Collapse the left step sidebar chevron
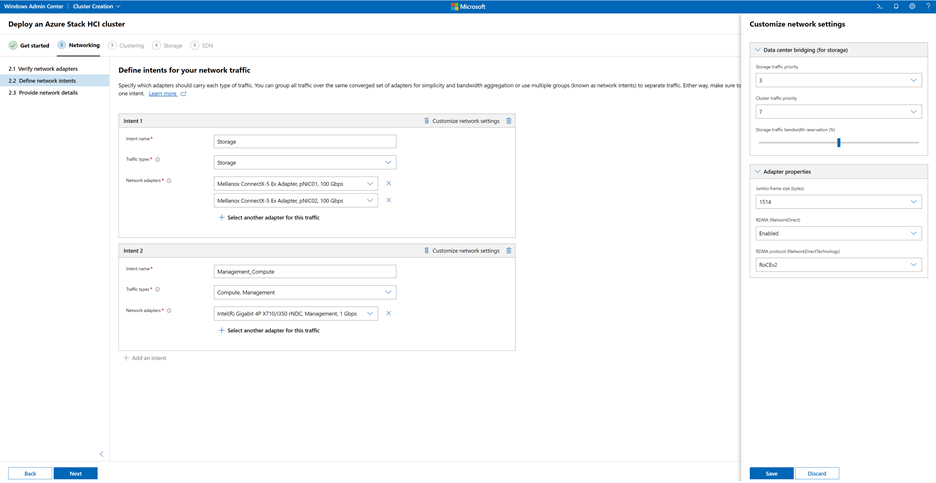Image resolution: width=936 pixels, height=483 pixels. click(101, 454)
